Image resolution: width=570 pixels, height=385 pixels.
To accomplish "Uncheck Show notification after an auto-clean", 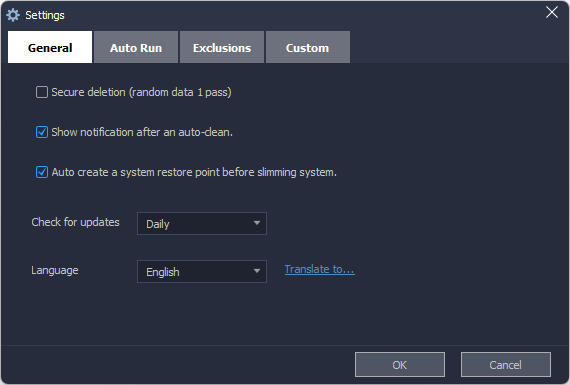I will (x=42, y=132).
